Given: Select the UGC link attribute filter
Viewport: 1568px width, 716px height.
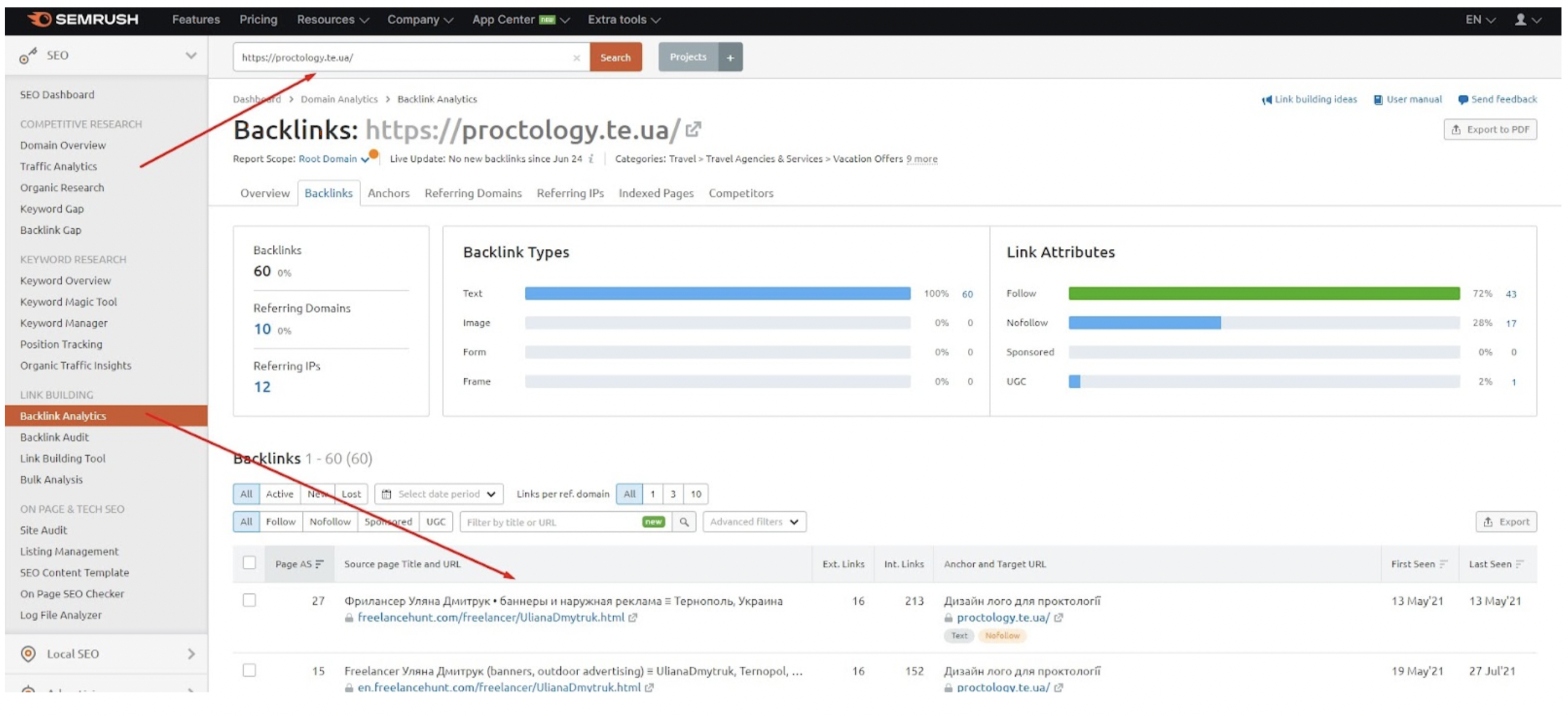Looking at the screenshot, I should [x=436, y=522].
